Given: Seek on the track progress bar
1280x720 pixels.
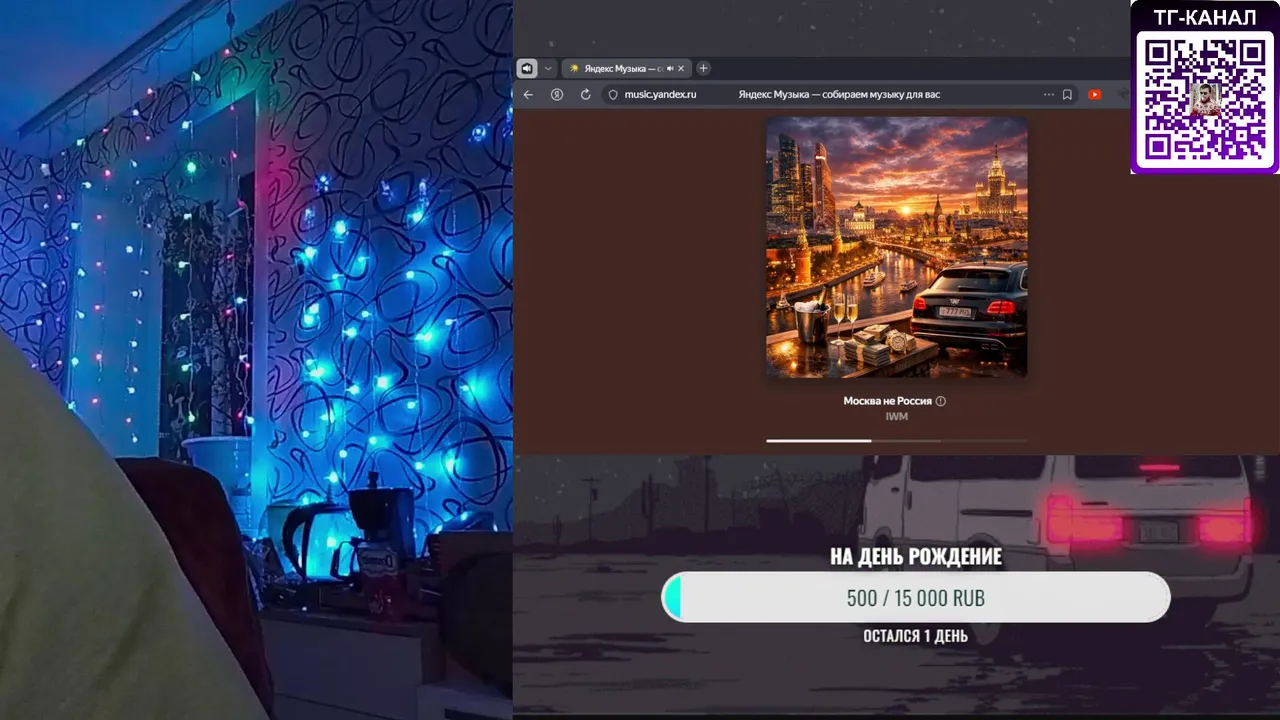Looking at the screenshot, I should (x=897, y=440).
